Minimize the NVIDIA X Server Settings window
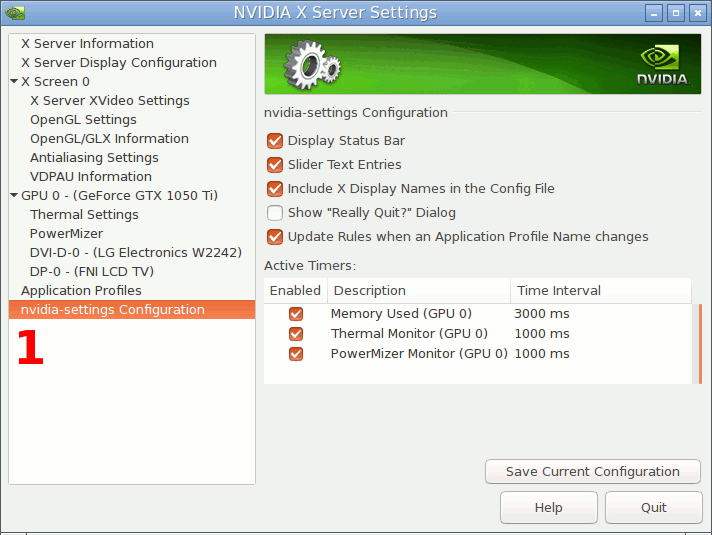Viewport: 712px width, 535px height. (654, 13)
